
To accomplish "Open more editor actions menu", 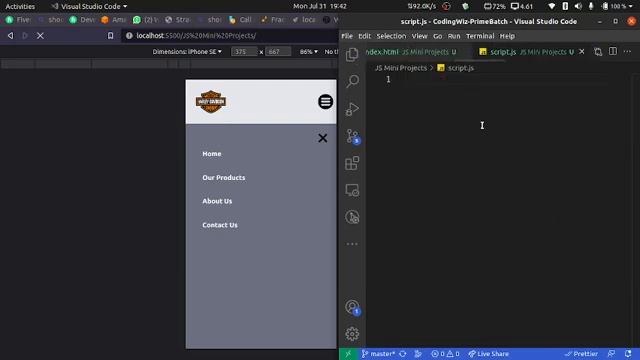I will coord(627,51).
